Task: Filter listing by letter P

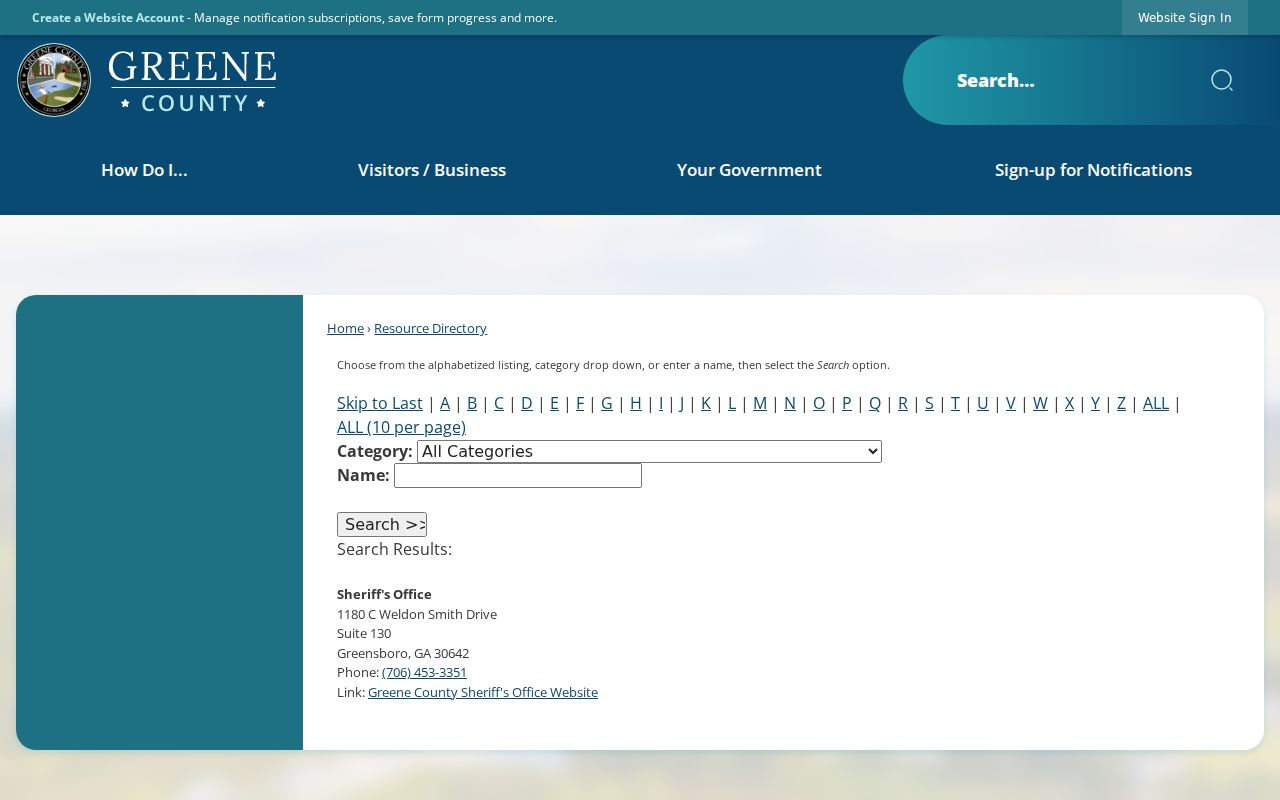Action: [847, 403]
